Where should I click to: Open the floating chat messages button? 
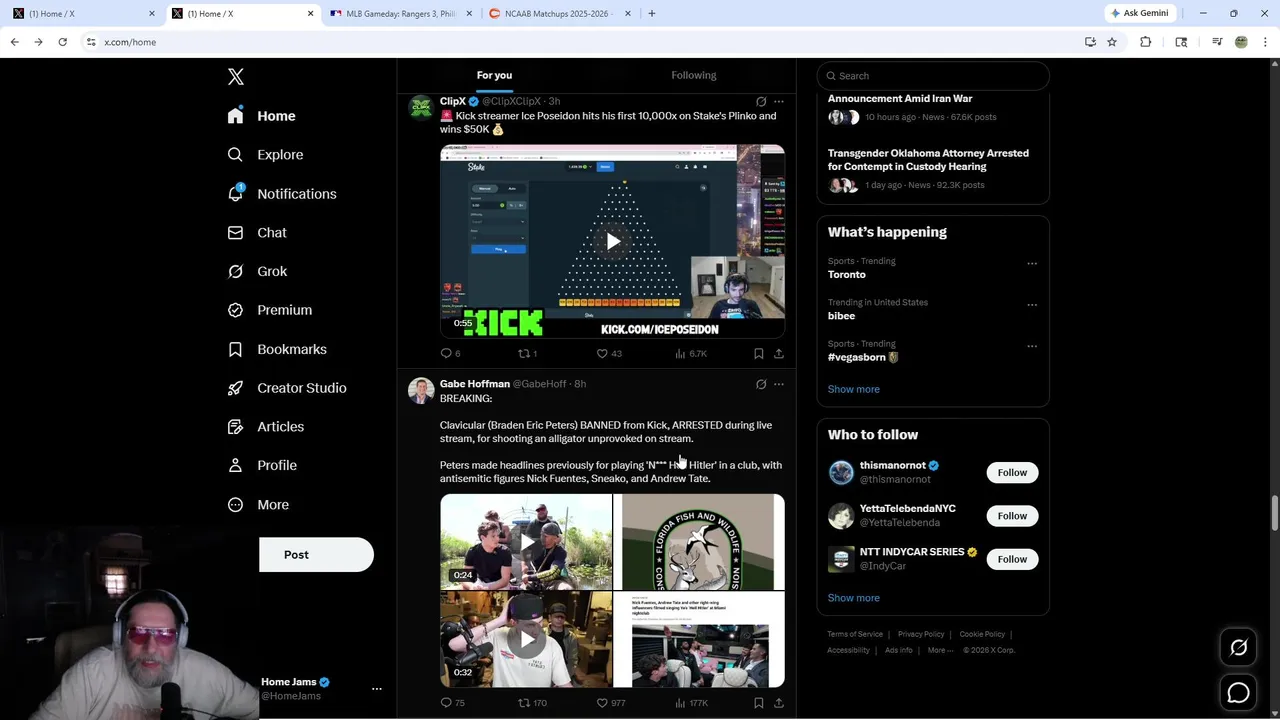click(x=1238, y=692)
